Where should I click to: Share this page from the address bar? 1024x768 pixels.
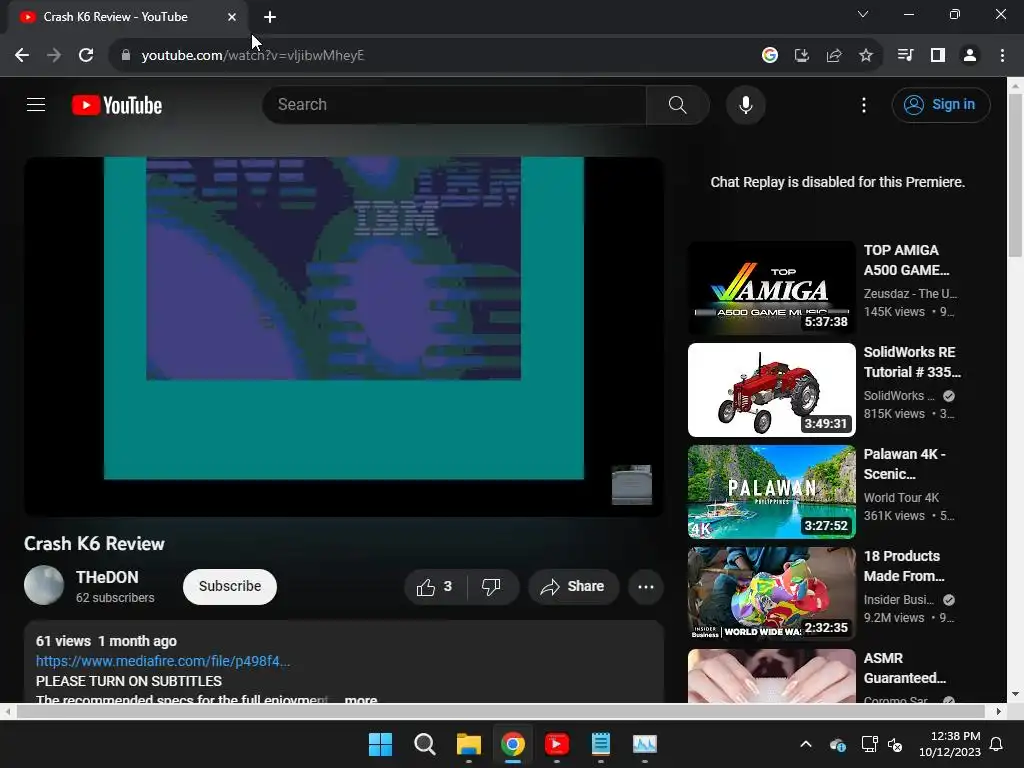834,56
